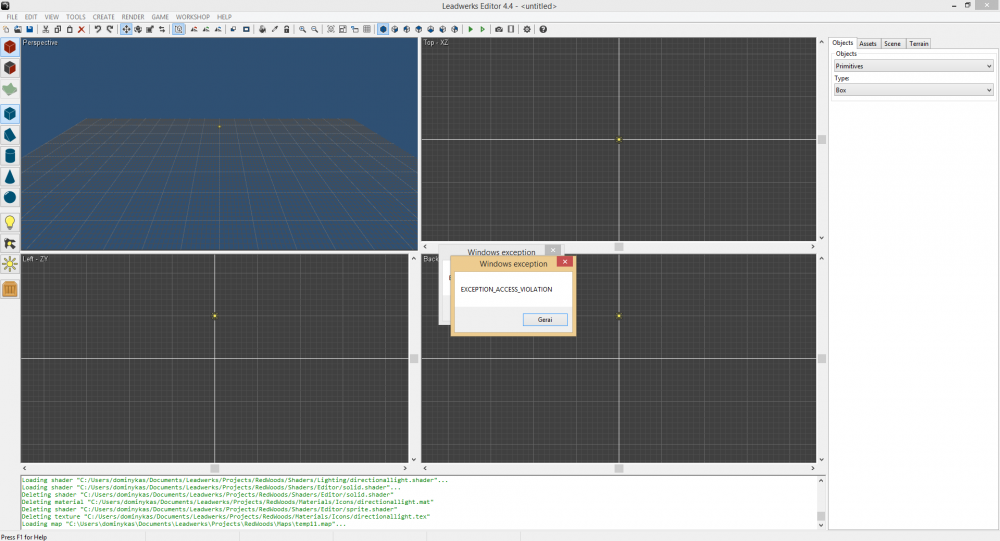Select the cone primitive tool
Viewport: 1000px width, 541px height.
point(10,177)
